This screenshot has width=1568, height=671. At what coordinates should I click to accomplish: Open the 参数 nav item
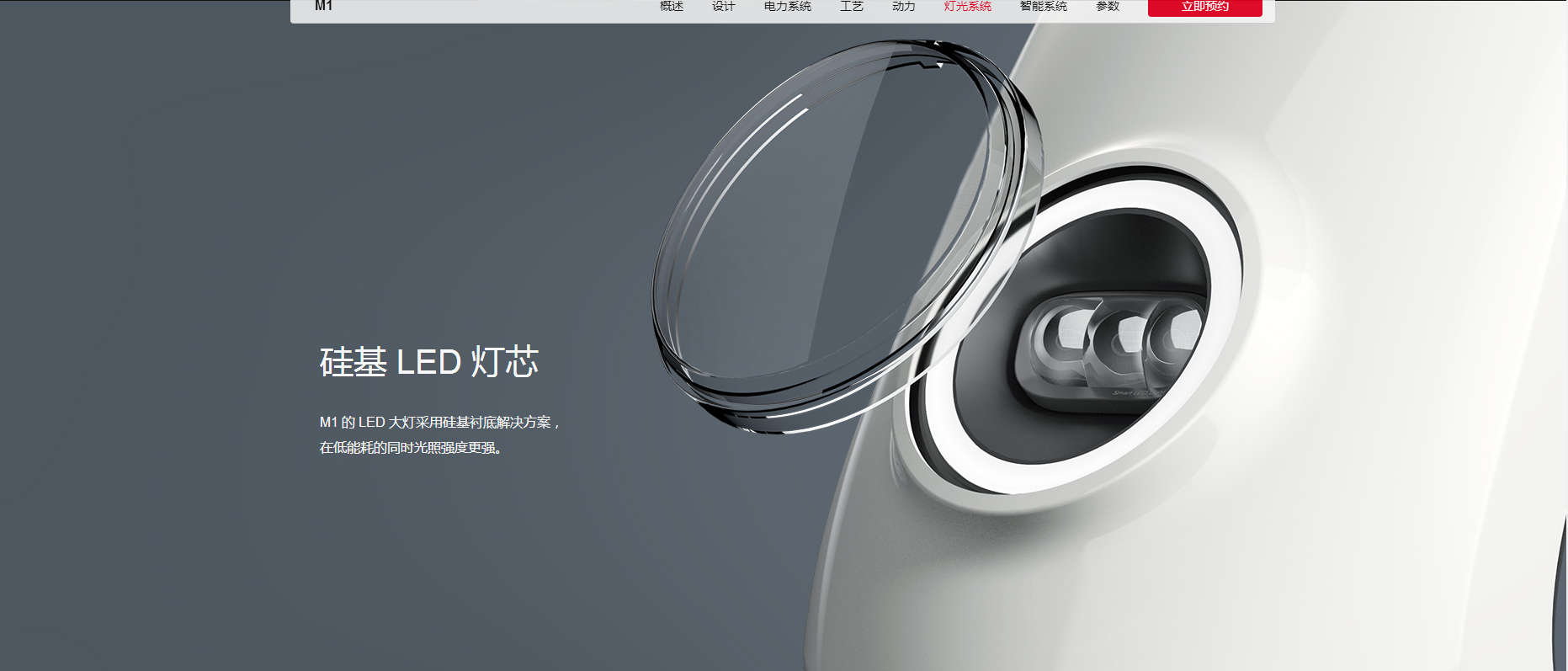click(x=1108, y=6)
